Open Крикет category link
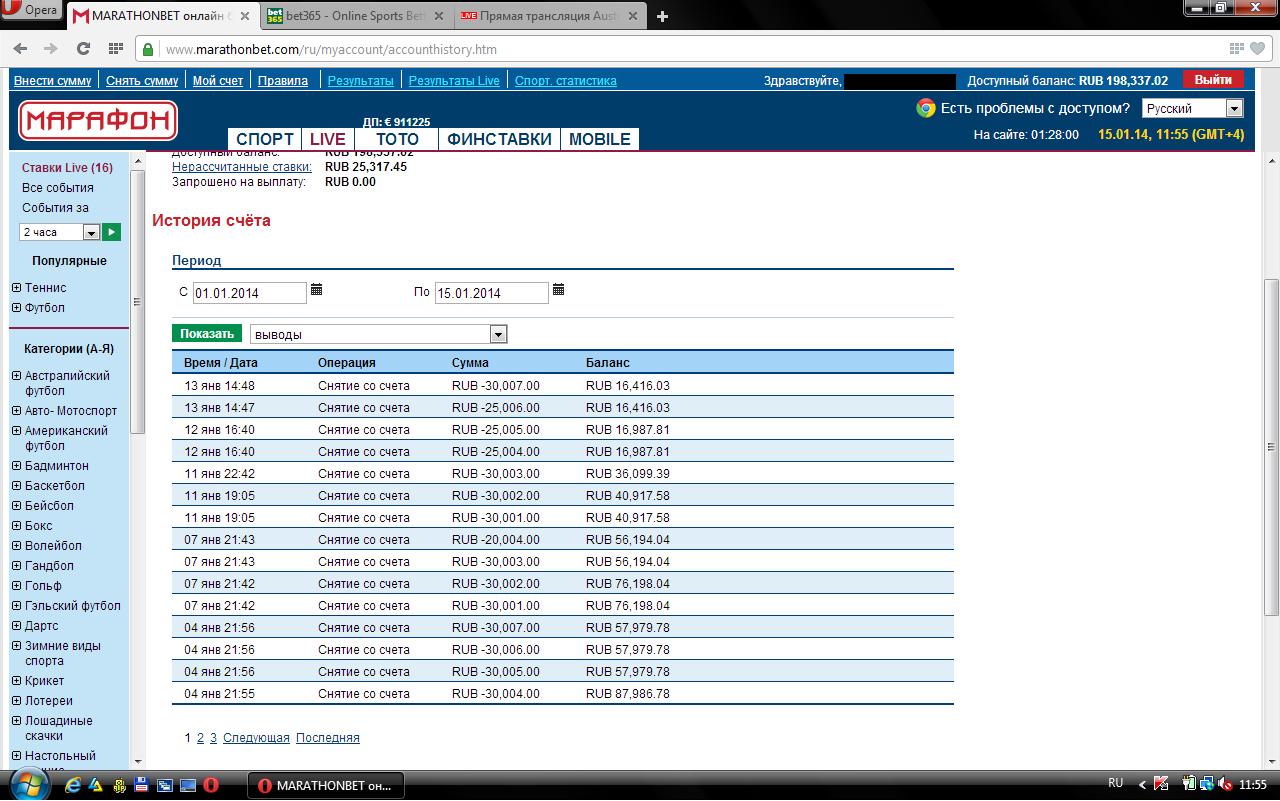1280x801 pixels. coord(44,681)
